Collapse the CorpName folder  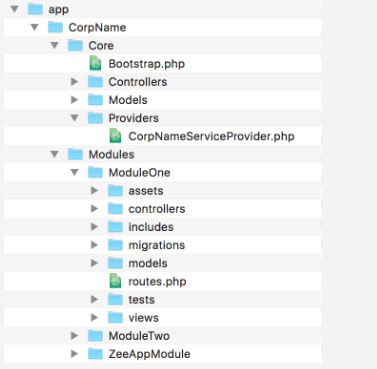[35, 27]
